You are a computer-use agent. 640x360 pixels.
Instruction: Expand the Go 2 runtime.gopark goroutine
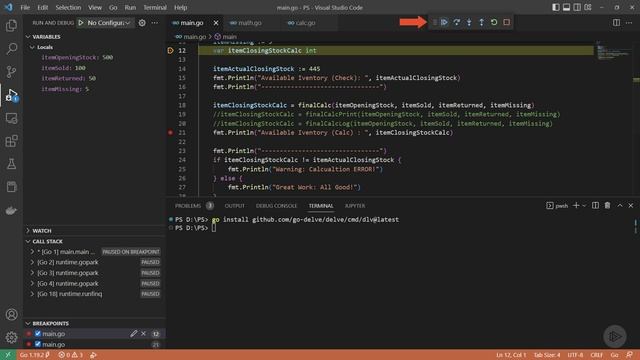(x=32, y=262)
